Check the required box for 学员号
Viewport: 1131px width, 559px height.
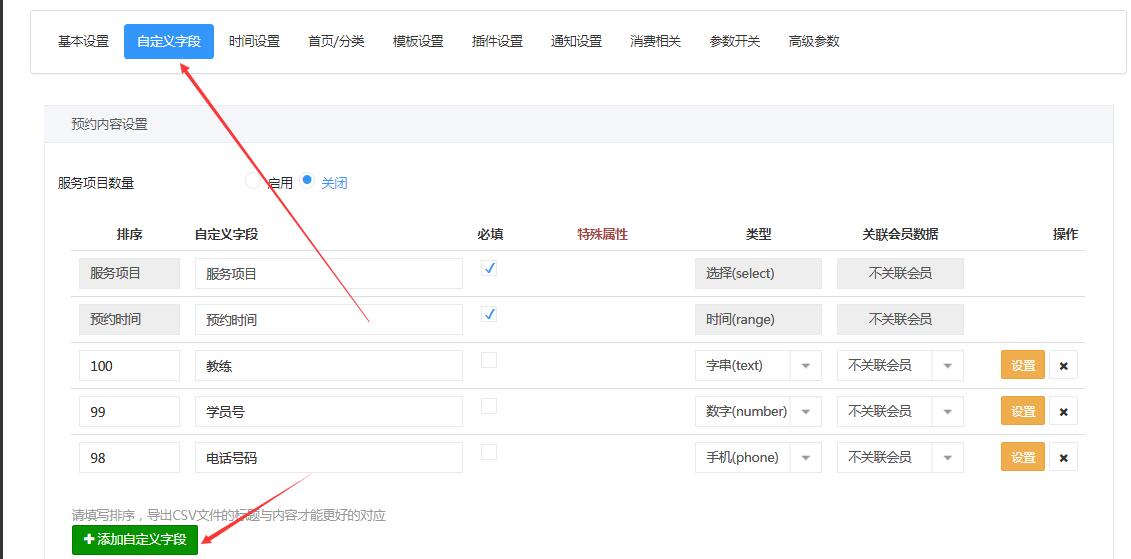pos(489,406)
